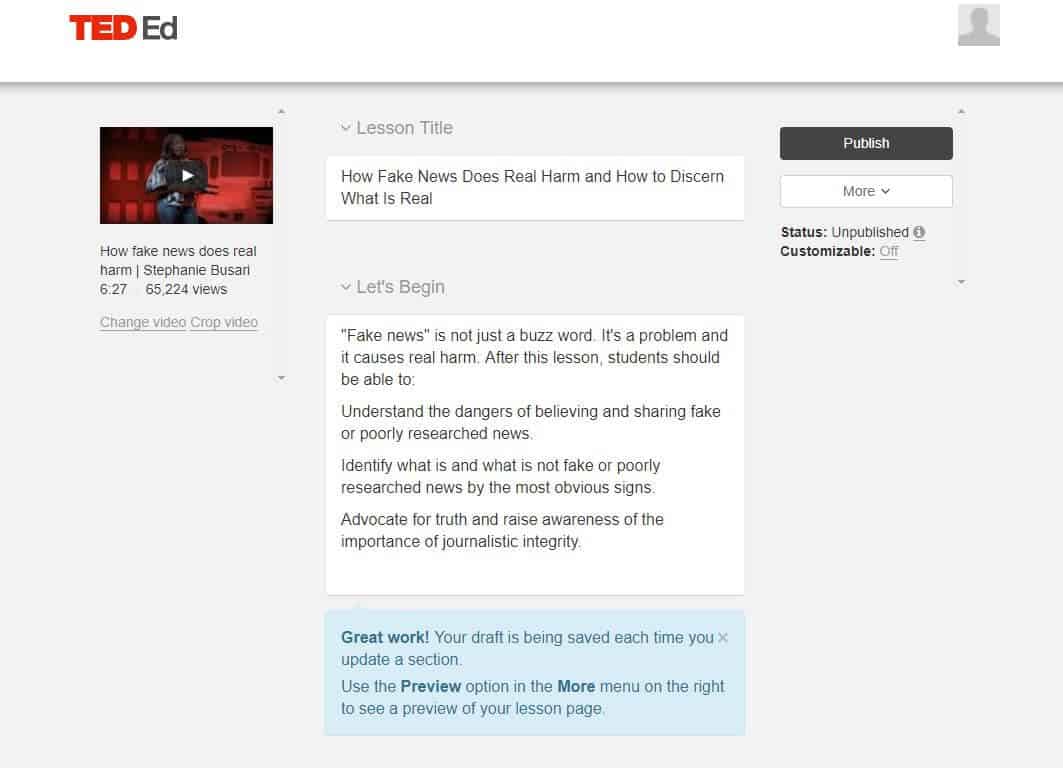The height and width of the screenshot is (768, 1063).
Task: Toggle Customizable Off setting
Action: click(x=888, y=251)
